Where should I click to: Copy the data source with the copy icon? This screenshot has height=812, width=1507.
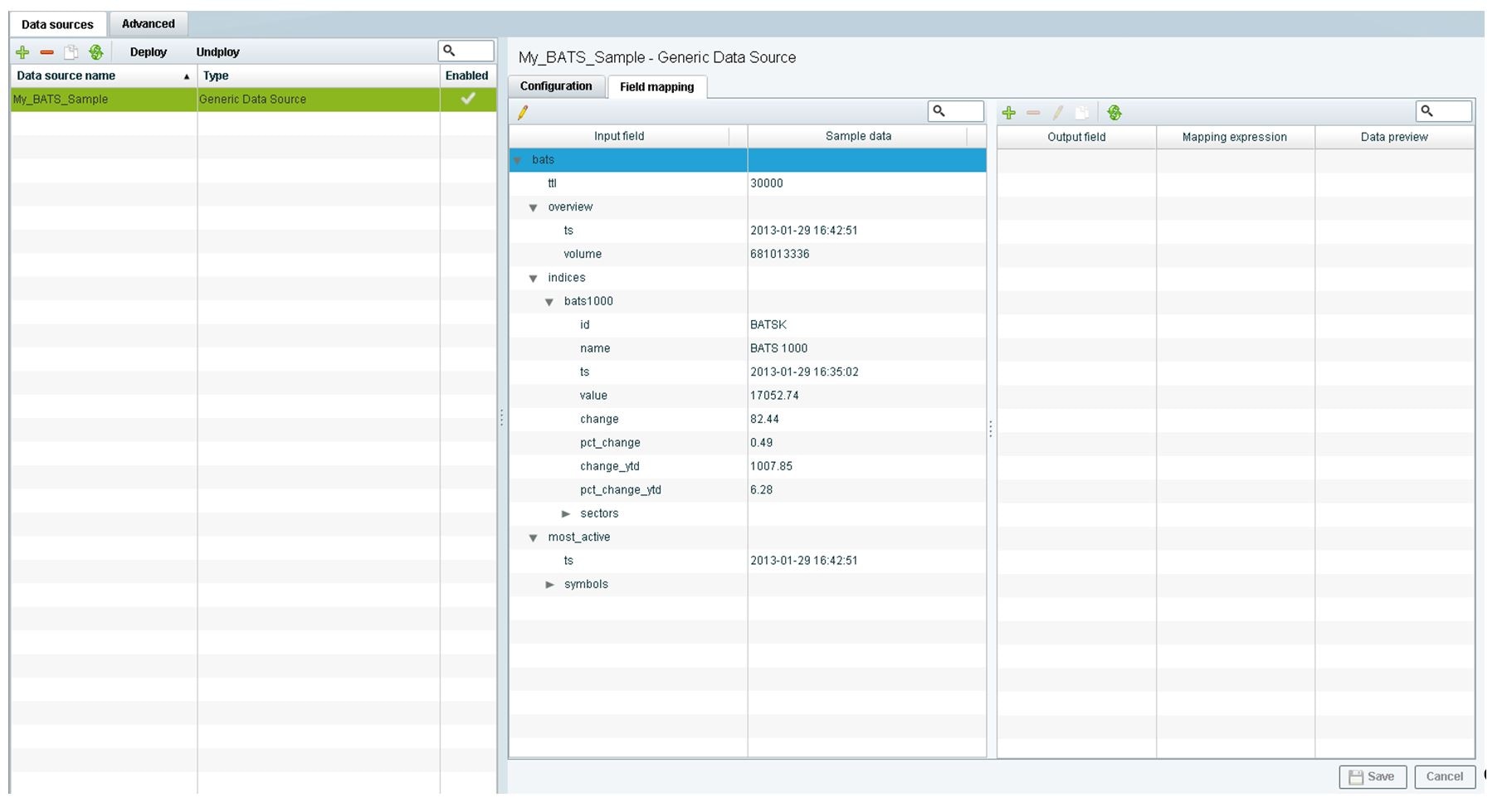(x=72, y=51)
